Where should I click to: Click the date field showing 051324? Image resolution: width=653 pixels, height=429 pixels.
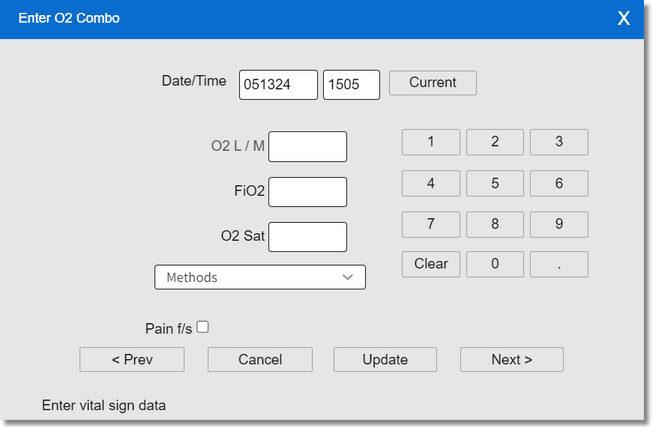click(x=278, y=85)
